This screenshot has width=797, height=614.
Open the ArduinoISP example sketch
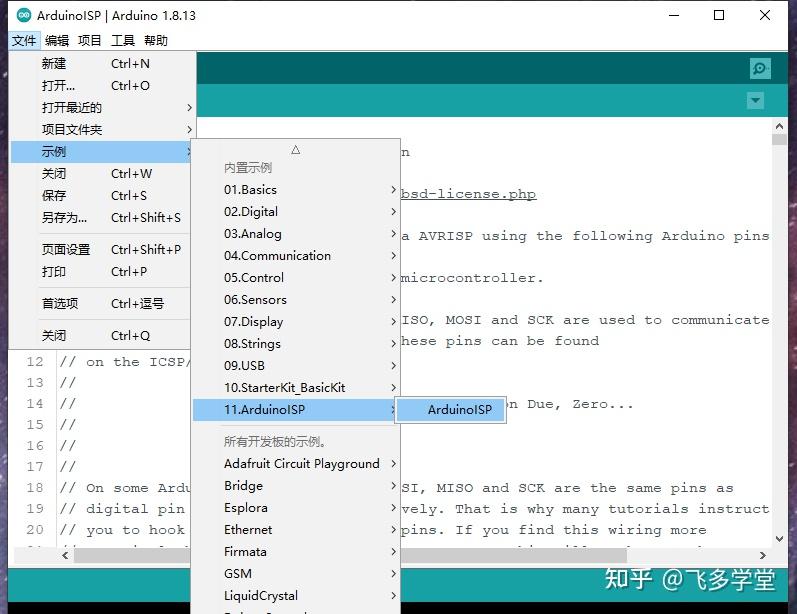(451, 410)
